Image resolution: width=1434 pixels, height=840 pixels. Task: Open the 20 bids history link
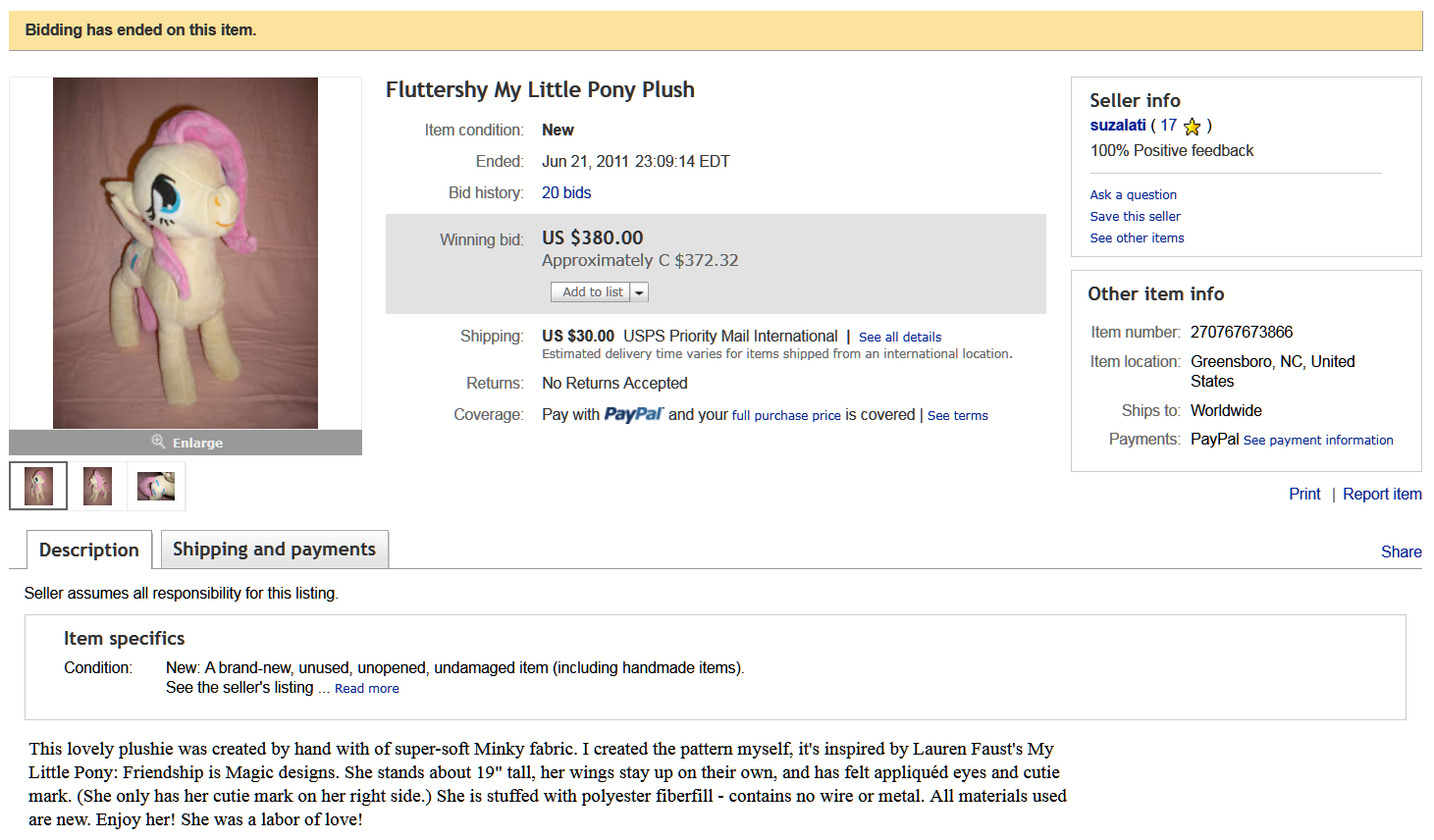566,193
